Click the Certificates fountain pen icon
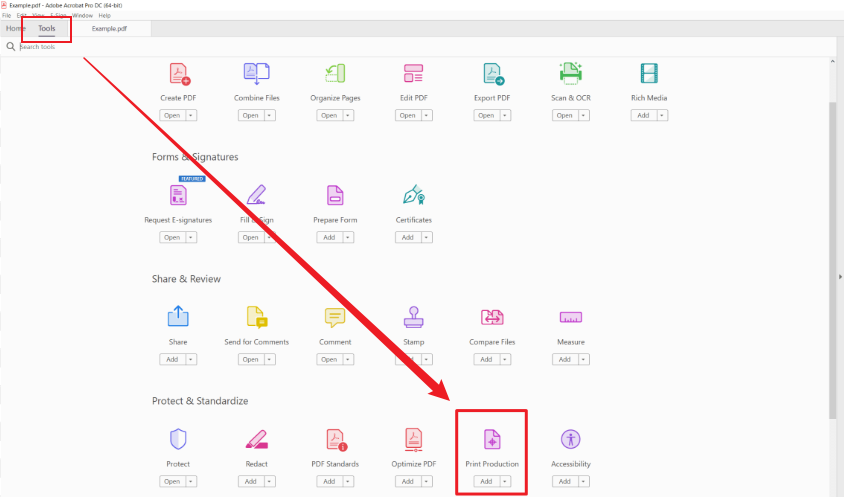Viewport: 844px width, 497px height. point(414,195)
